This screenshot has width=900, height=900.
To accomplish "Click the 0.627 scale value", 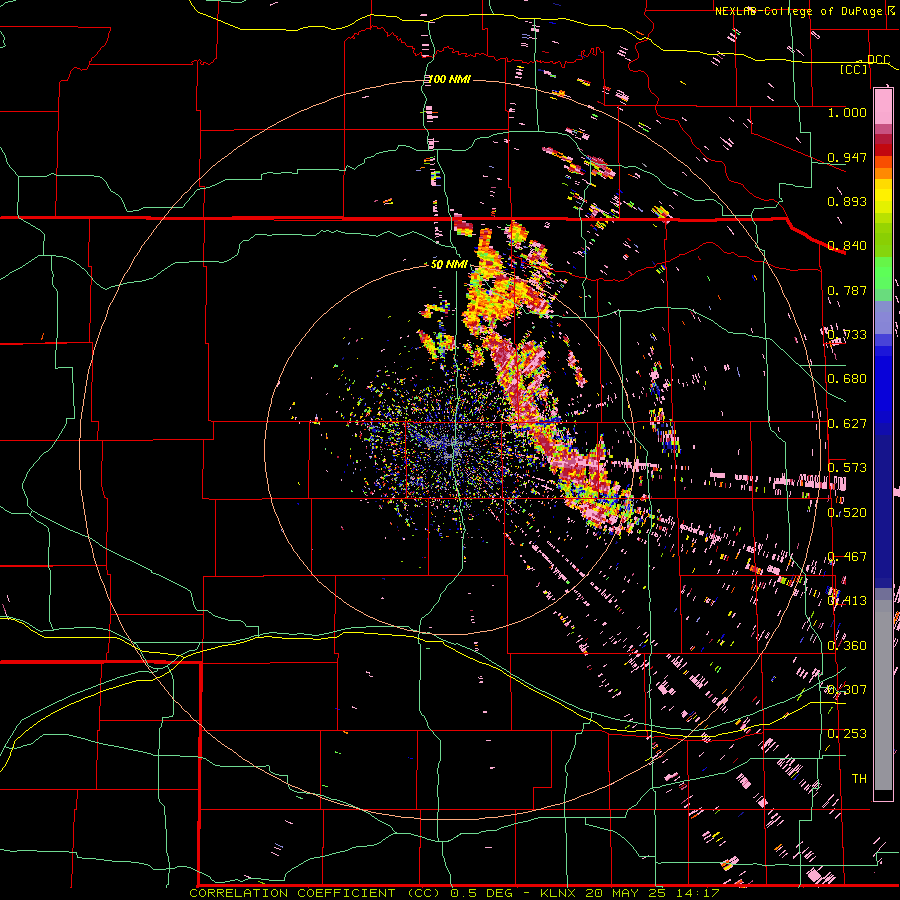I will [x=847, y=424].
